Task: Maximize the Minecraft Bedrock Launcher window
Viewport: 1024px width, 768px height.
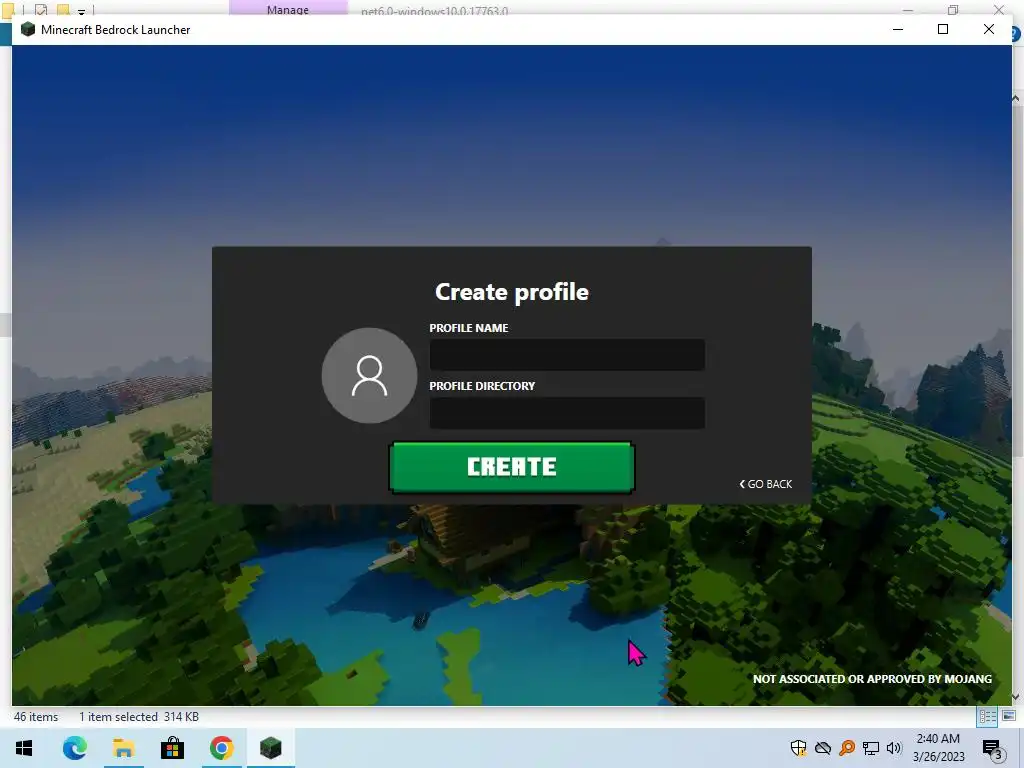Action: coord(942,29)
